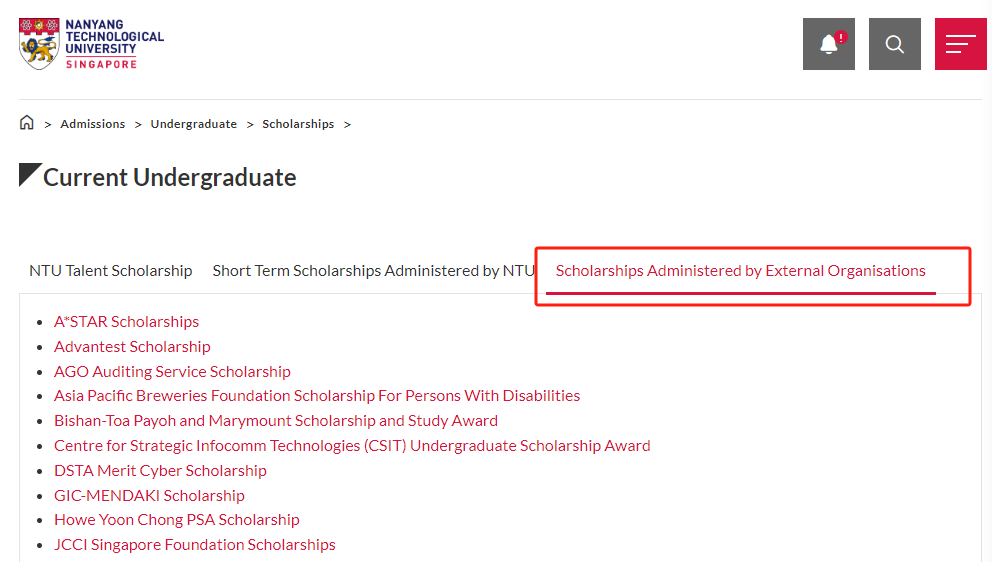
Task: Switch to Short Term Scholarships Administered by NTU tab
Action: coord(373,271)
